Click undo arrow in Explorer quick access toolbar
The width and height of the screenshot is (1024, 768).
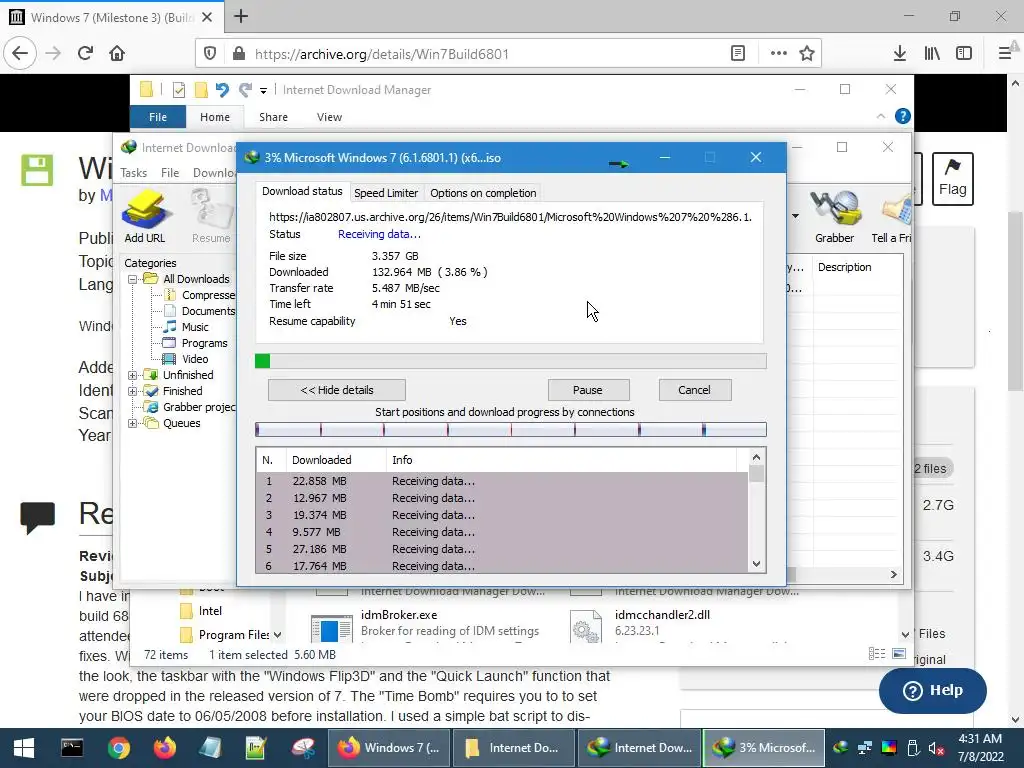(x=222, y=90)
